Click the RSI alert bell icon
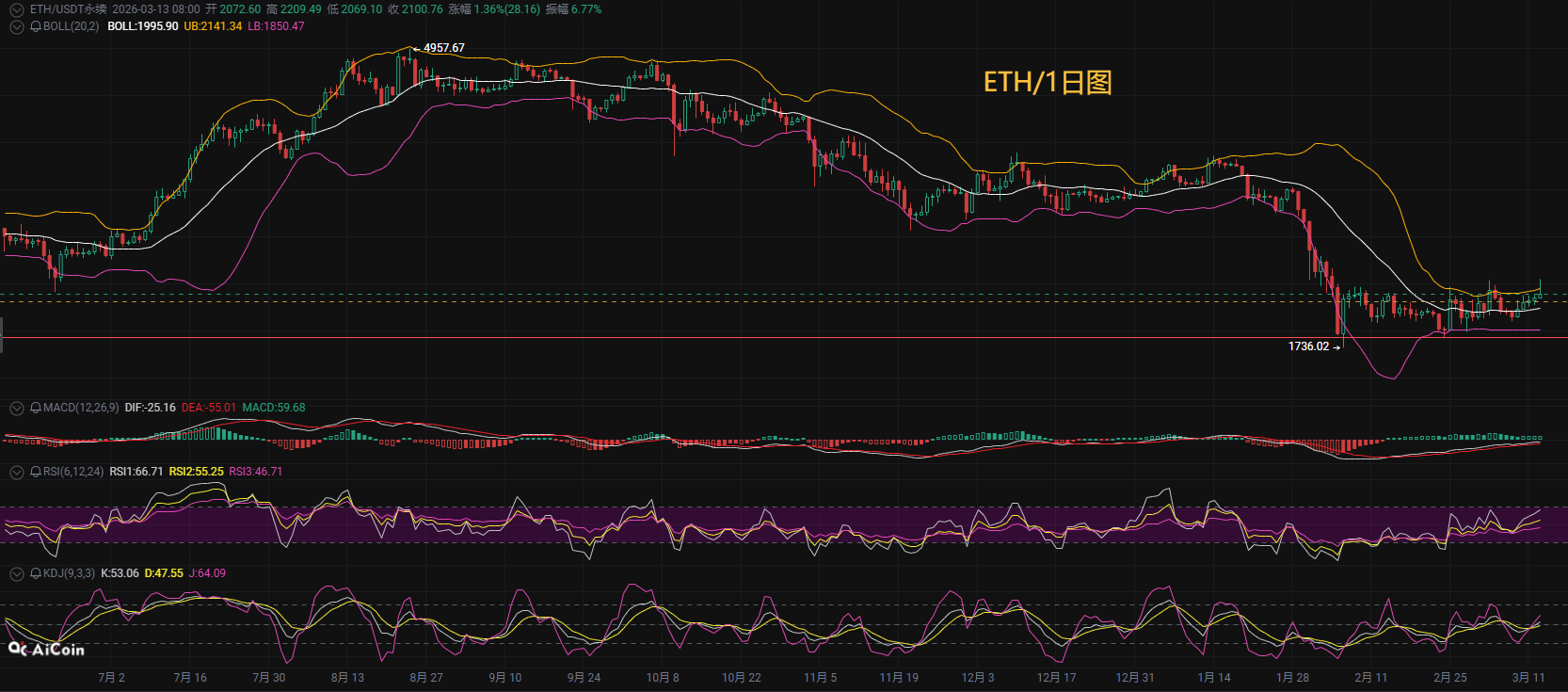The image size is (1568, 692). coord(36,473)
